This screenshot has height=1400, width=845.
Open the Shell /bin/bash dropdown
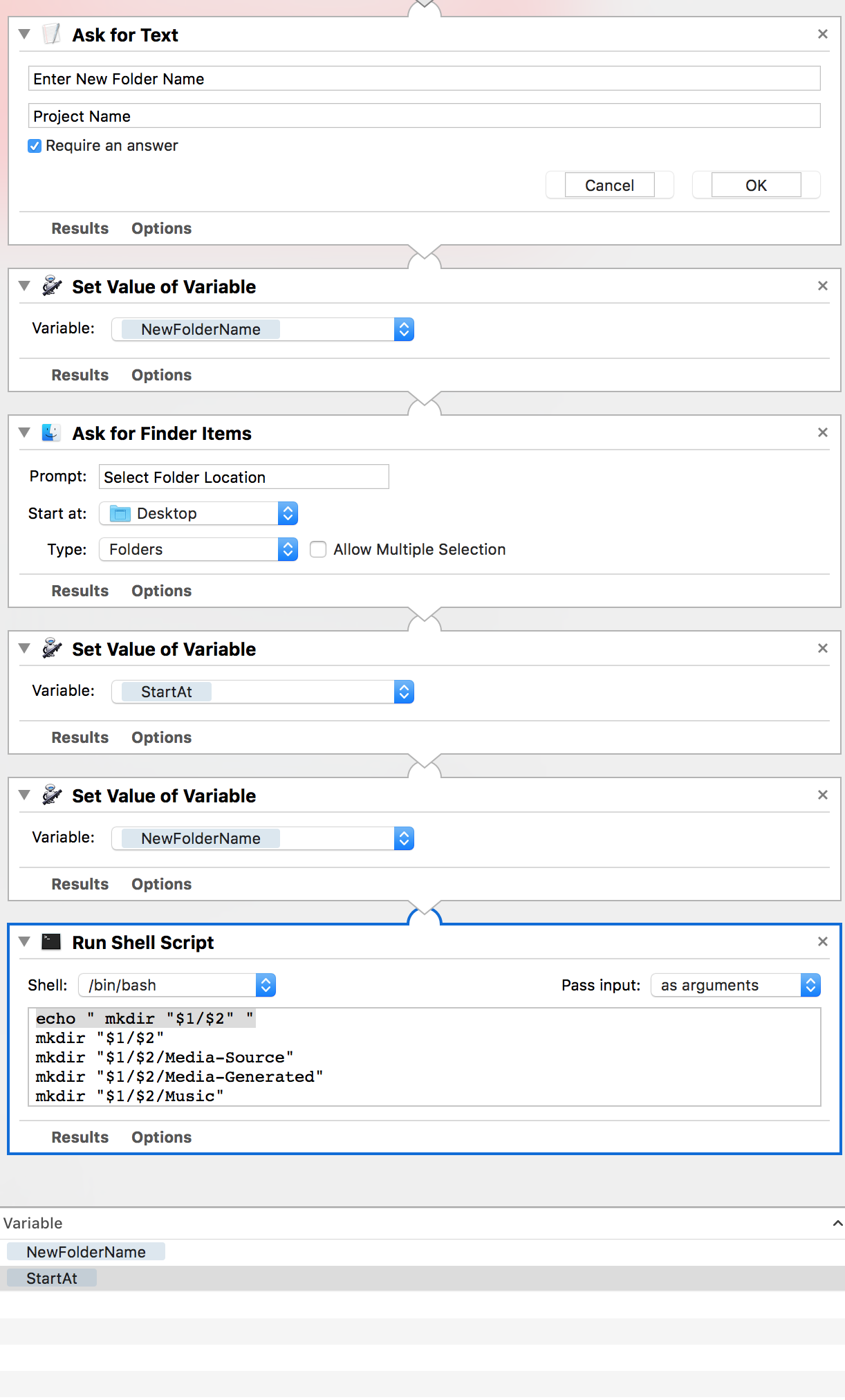(x=177, y=985)
